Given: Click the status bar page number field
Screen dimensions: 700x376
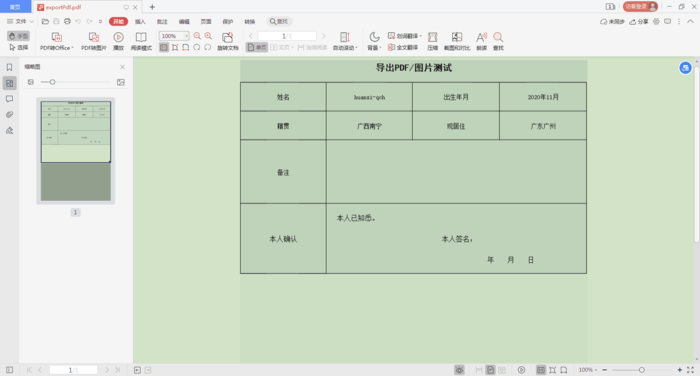Looking at the screenshot, I should tap(73, 370).
